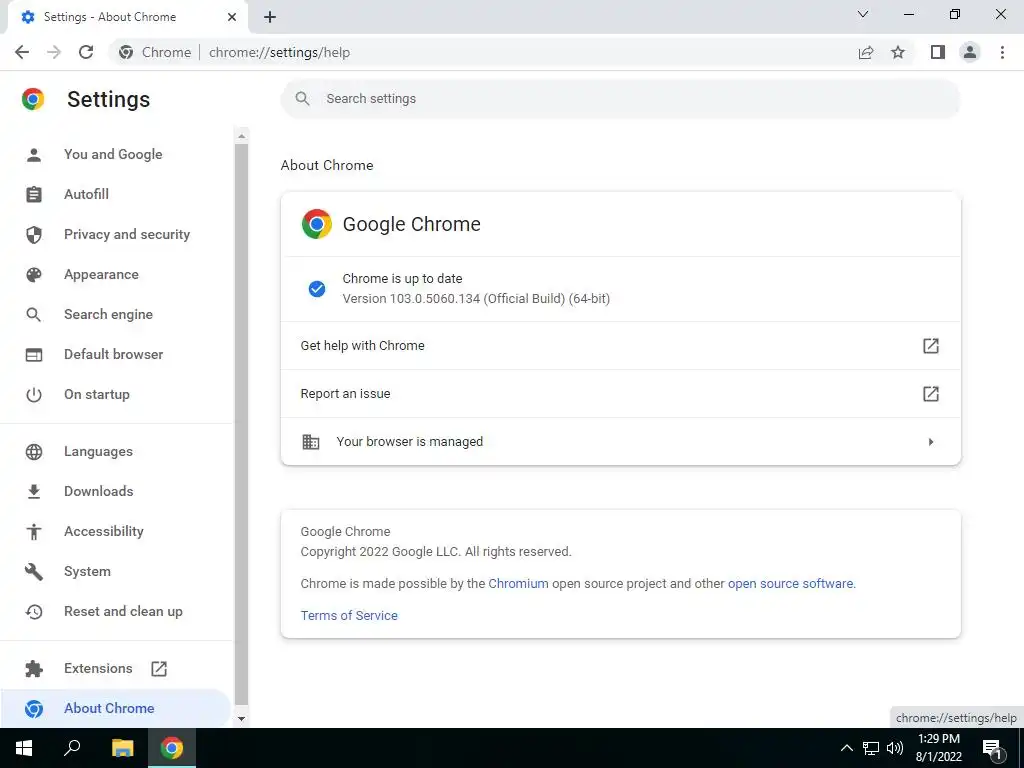Click the Reset history clock icon
Image resolution: width=1024 pixels, height=768 pixels.
[34, 611]
